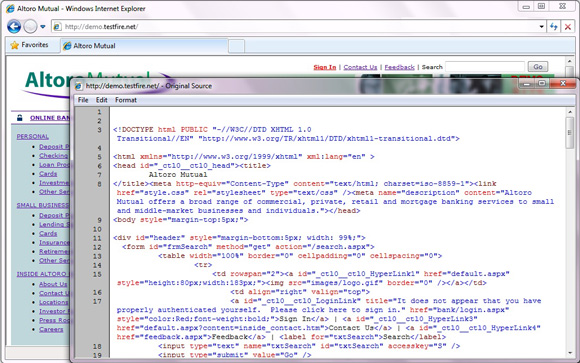Click the form id="frmSearch" source line
The width and height of the screenshot is (580, 363).
[x=248, y=247]
